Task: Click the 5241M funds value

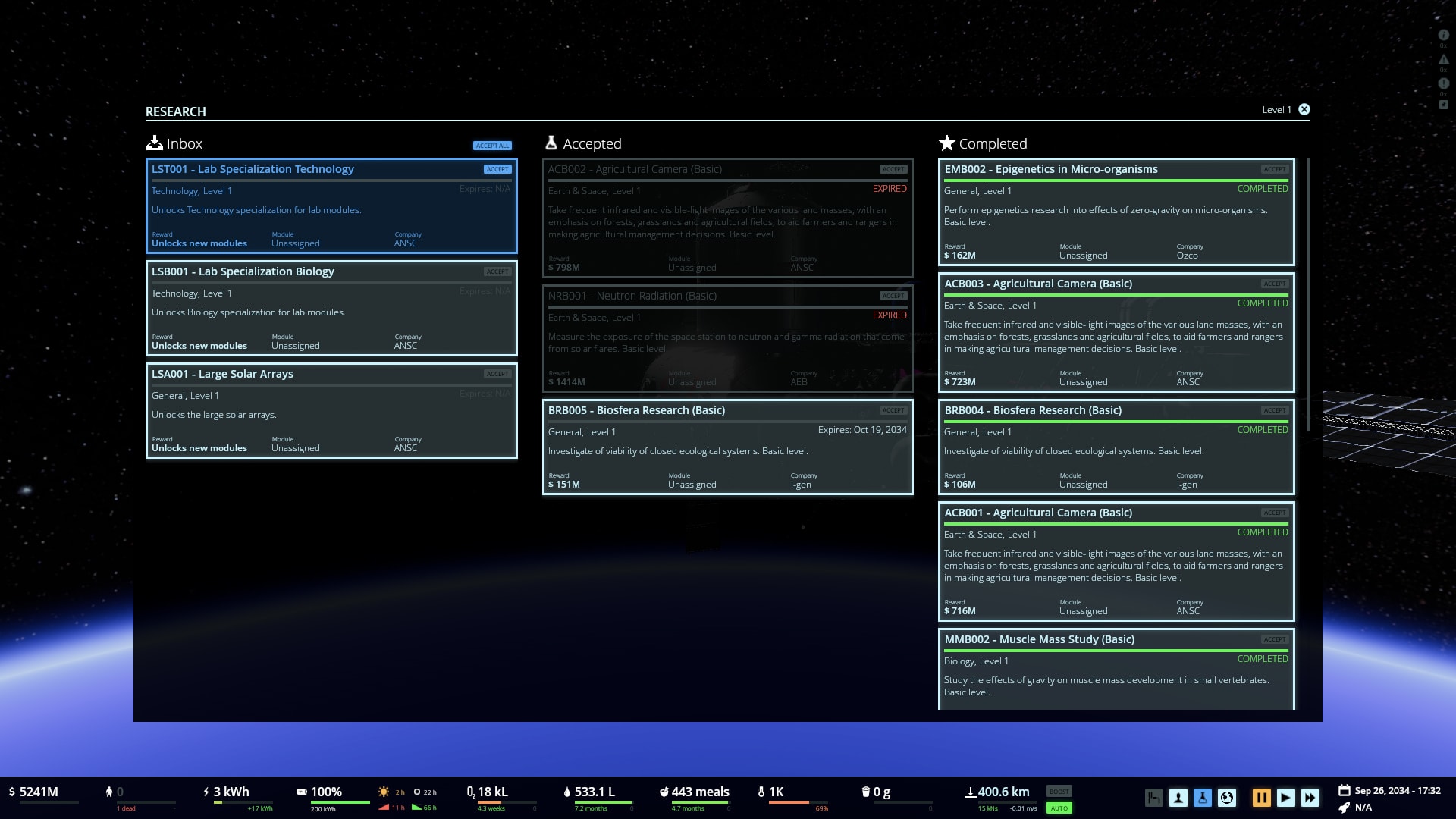Action: click(x=39, y=792)
